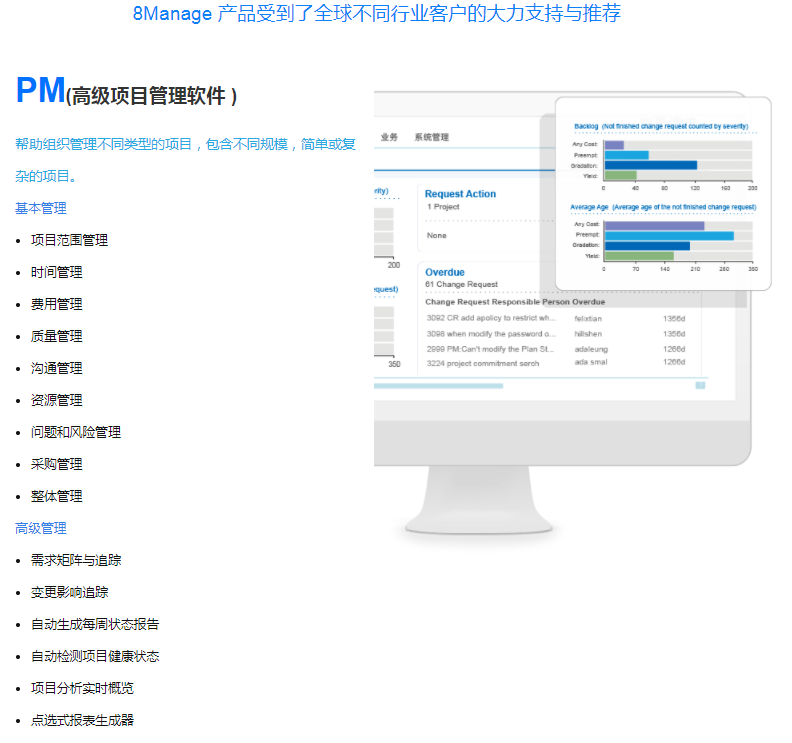Image resolution: width=792 pixels, height=743 pixels.
Task: Click the horizontal scrollbar under the Overdue table
Action: pos(438,386)
